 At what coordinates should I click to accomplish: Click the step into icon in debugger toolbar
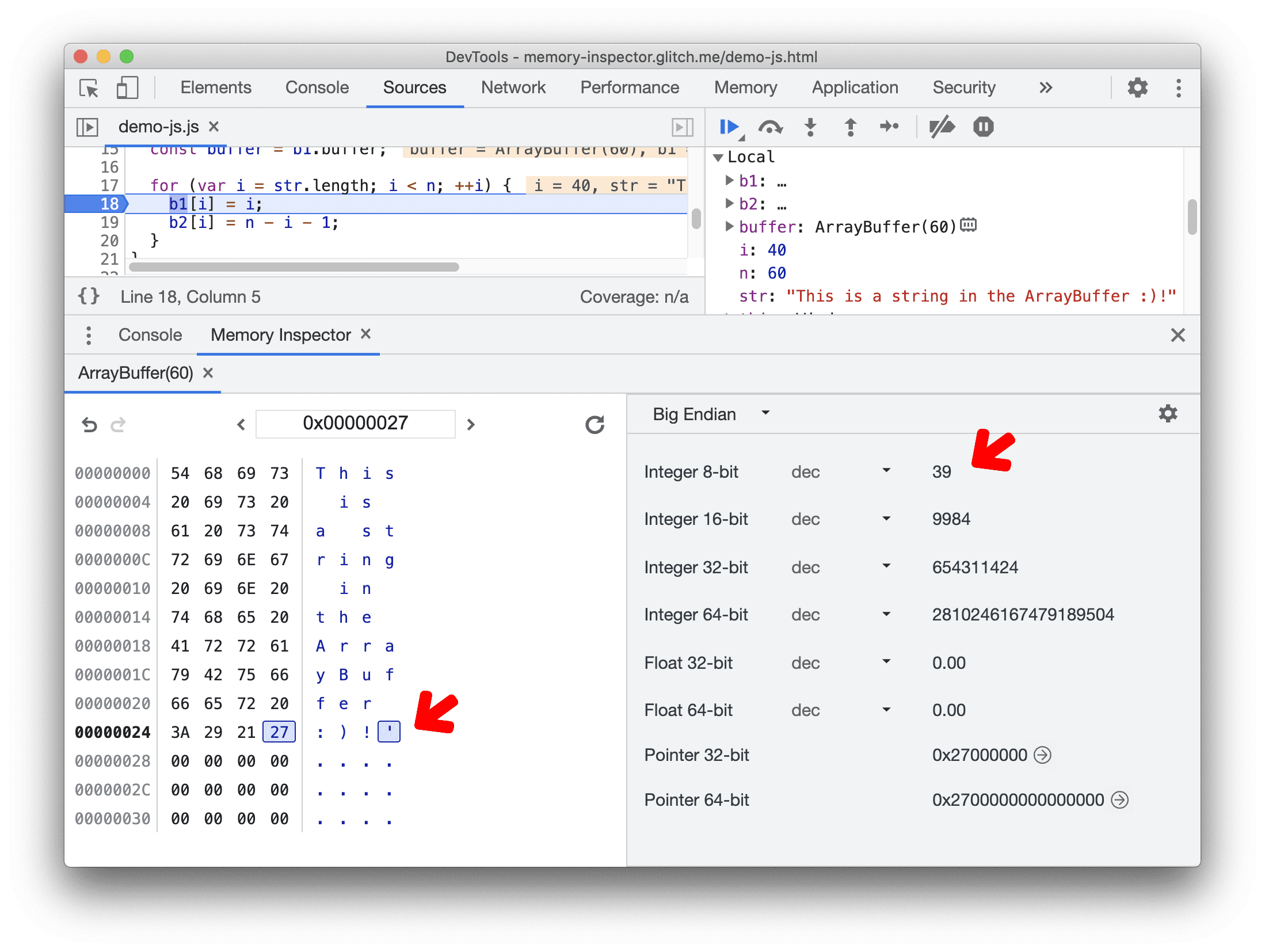(x=810, y=128)
